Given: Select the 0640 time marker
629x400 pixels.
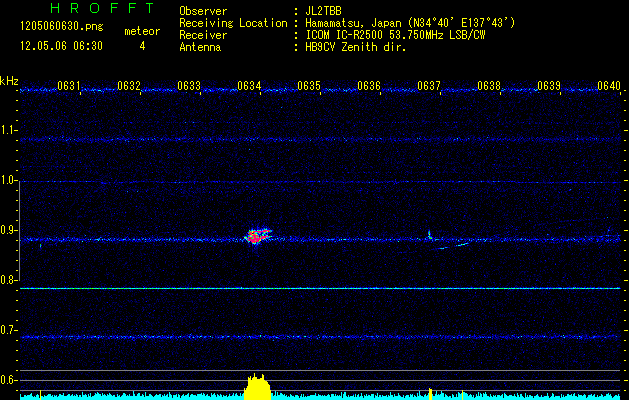Looking at the screenshot, I should tap(609, 86).
